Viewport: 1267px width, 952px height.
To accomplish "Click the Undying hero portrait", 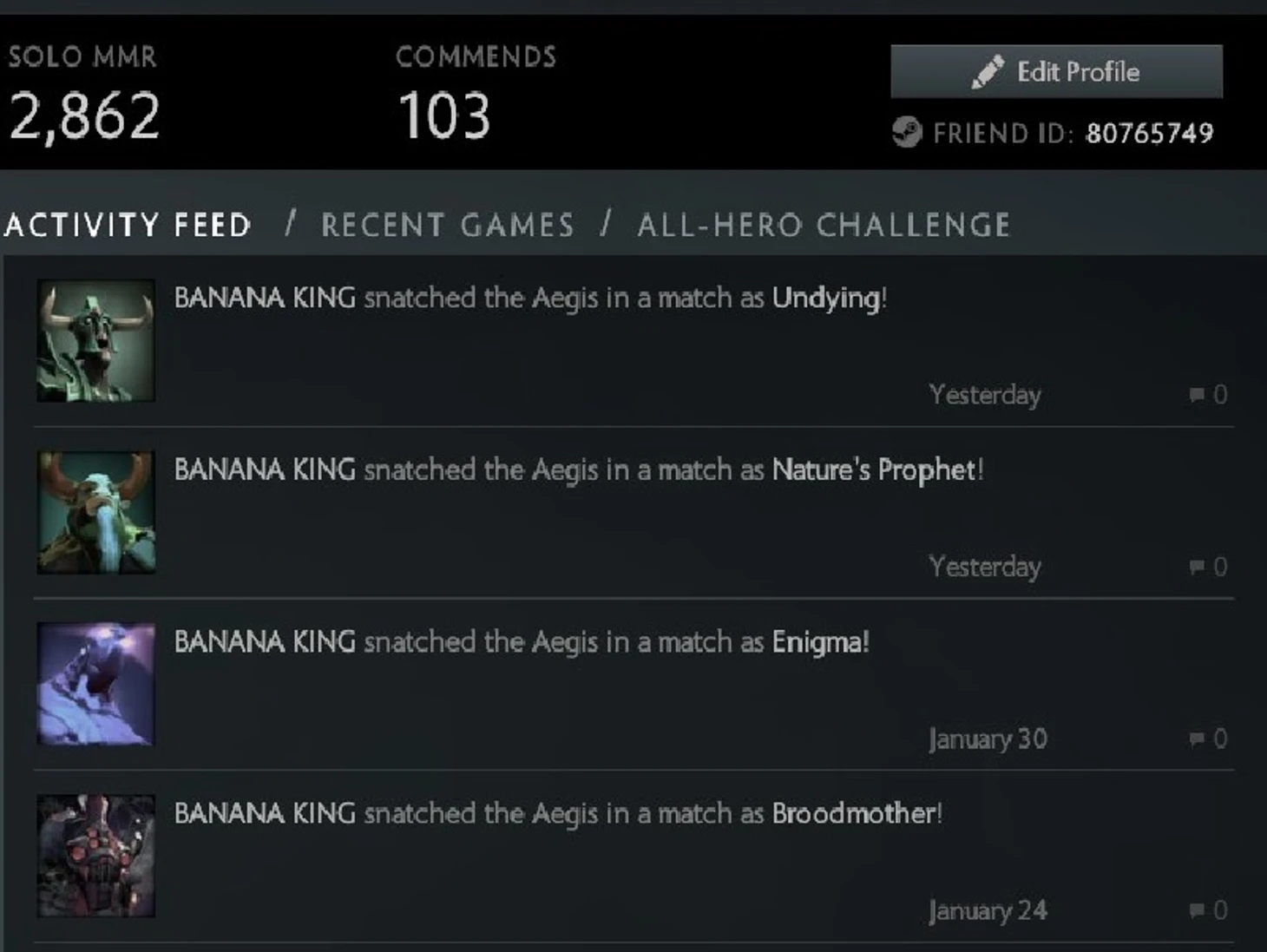I will click(x=96, y=340).
